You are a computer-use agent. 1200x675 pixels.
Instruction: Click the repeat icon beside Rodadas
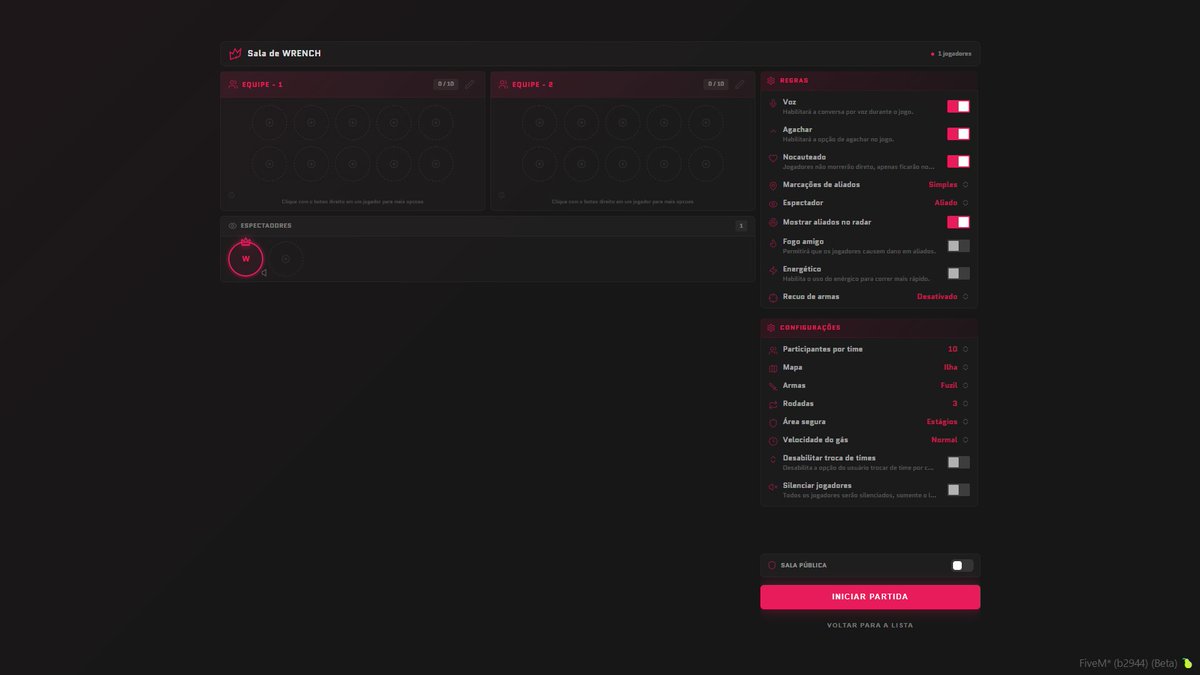(x=773, y=404)
